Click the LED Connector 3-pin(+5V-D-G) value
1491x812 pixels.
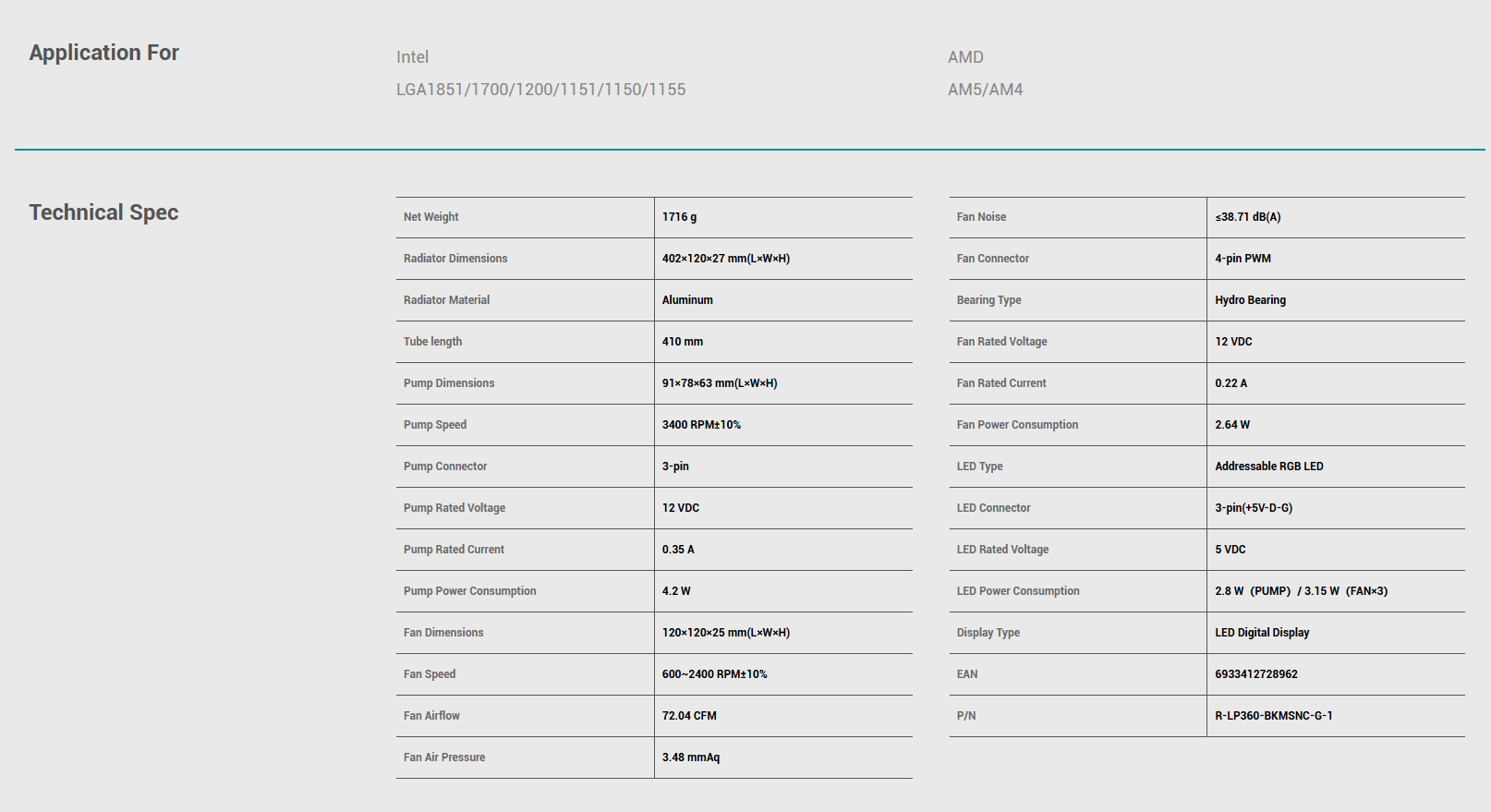pos(1254,508)
